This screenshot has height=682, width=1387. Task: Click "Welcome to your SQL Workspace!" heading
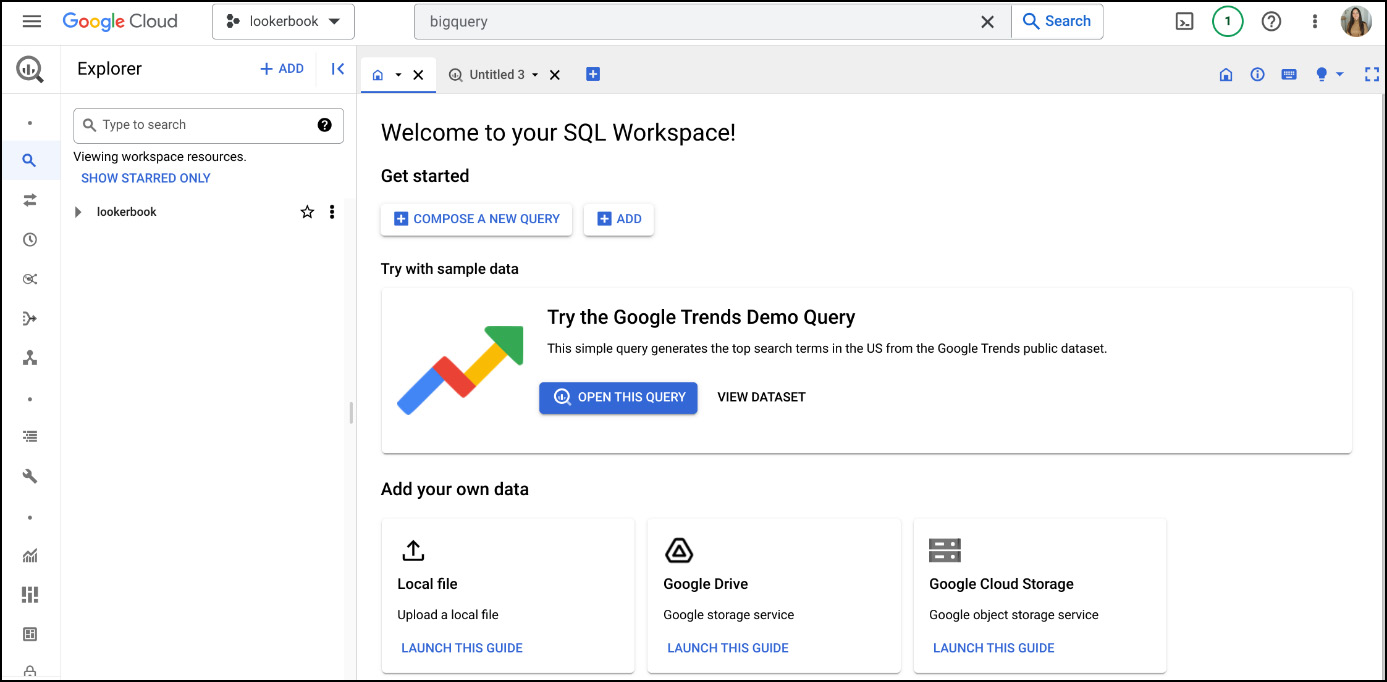[558, 132]
